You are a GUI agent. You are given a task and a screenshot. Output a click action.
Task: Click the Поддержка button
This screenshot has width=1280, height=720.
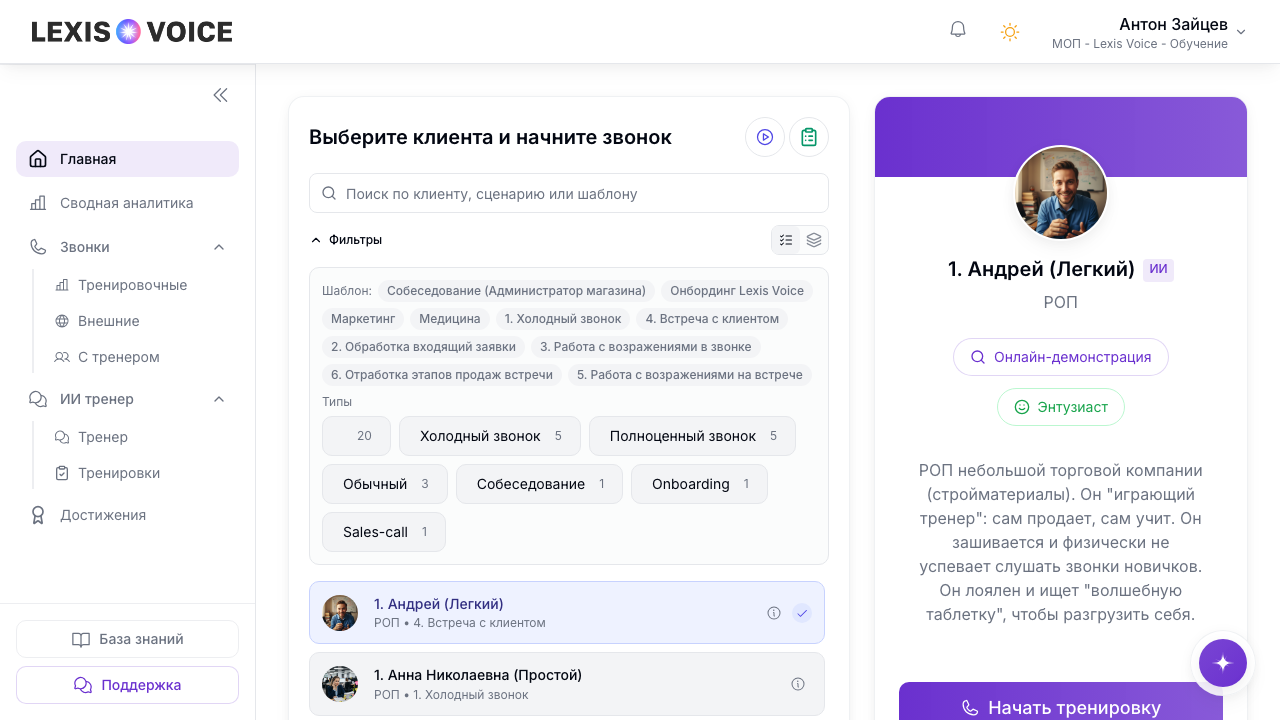coord(127,685)
